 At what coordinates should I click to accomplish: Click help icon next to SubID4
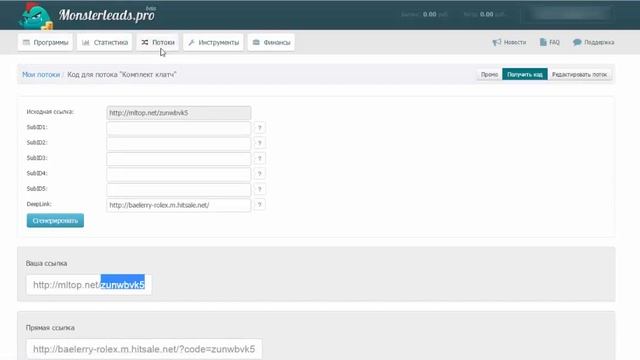[259, 174]
